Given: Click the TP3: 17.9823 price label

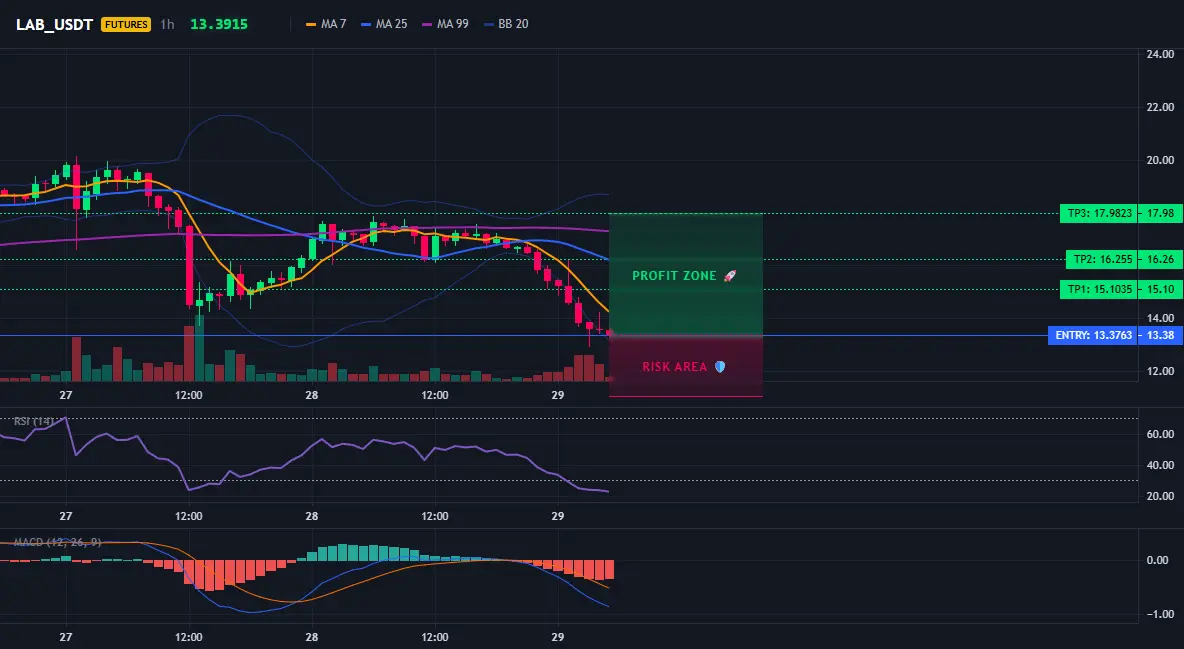Looking at the screenshot, I should pyautogui.click(x=1099, y=213).
